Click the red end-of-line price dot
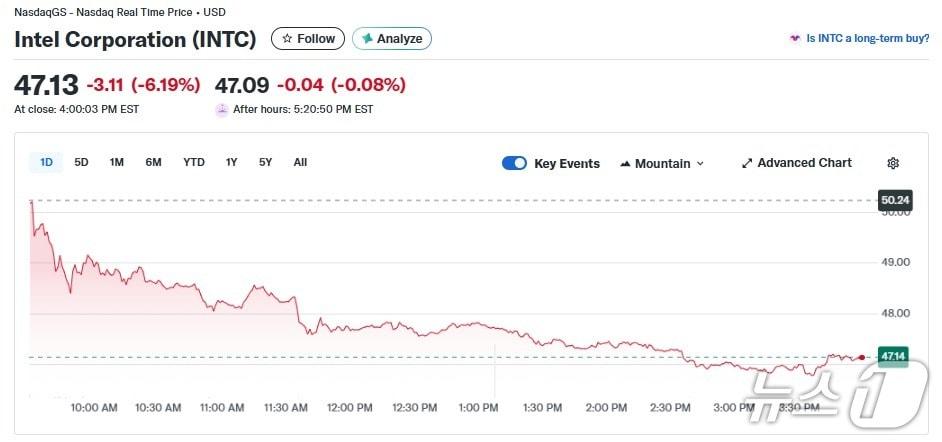Image resolution: width=942 pixels, height=442 pixels. (861, 357)
